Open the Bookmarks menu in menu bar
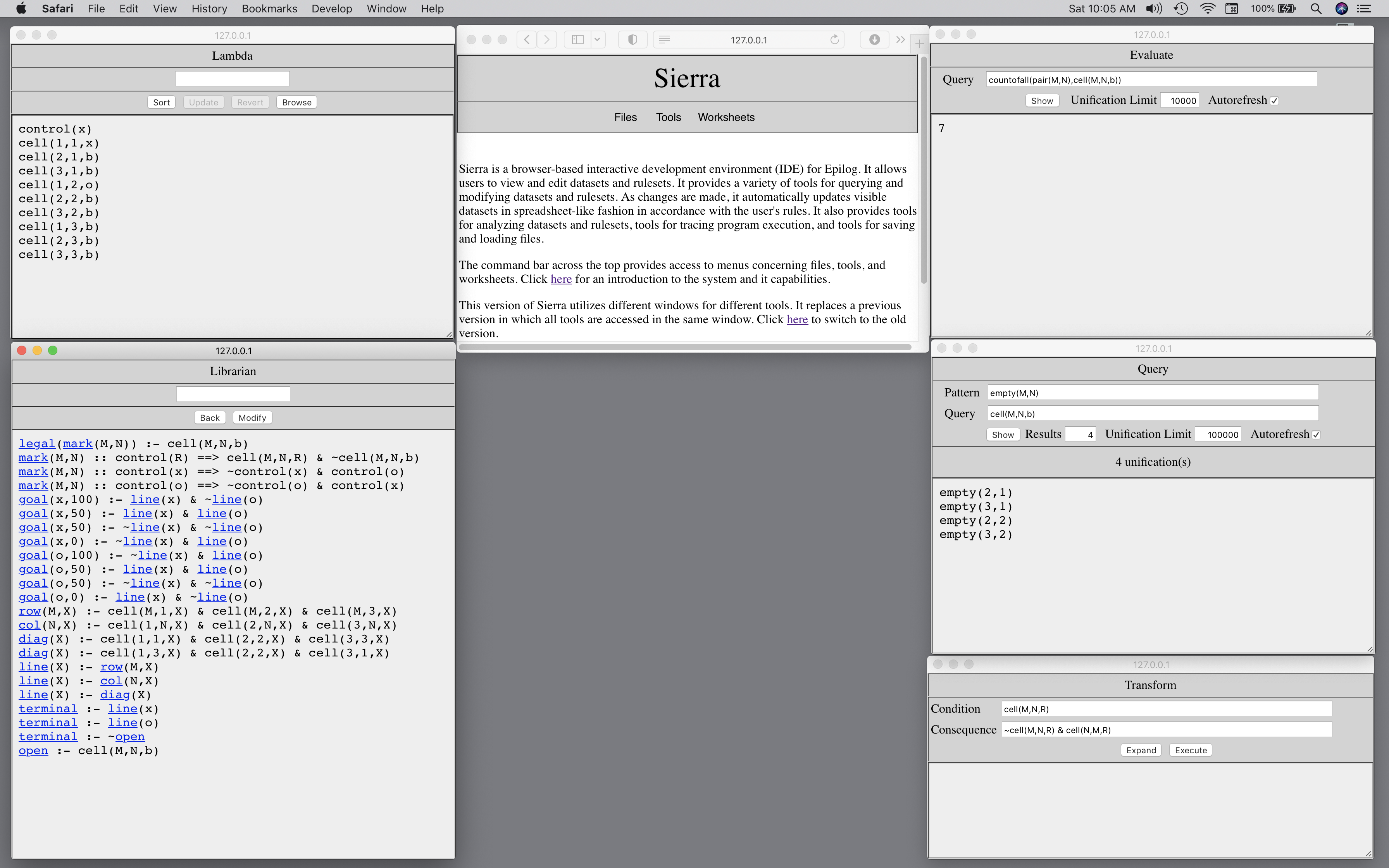The width and height of the screenshot is (1389, 868). click(x=269, y=9)
